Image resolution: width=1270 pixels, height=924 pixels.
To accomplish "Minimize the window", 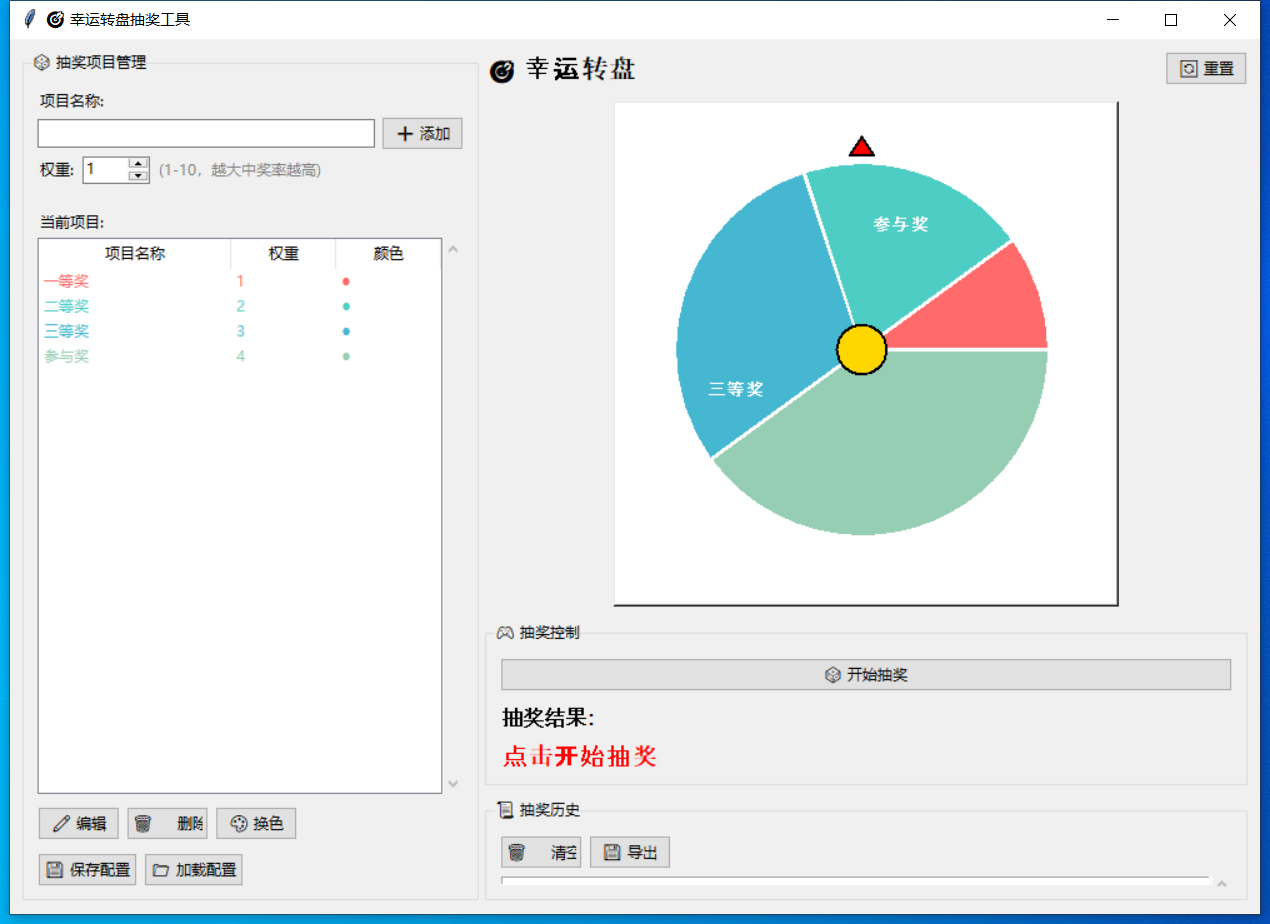I will [x=1112, y=19].
